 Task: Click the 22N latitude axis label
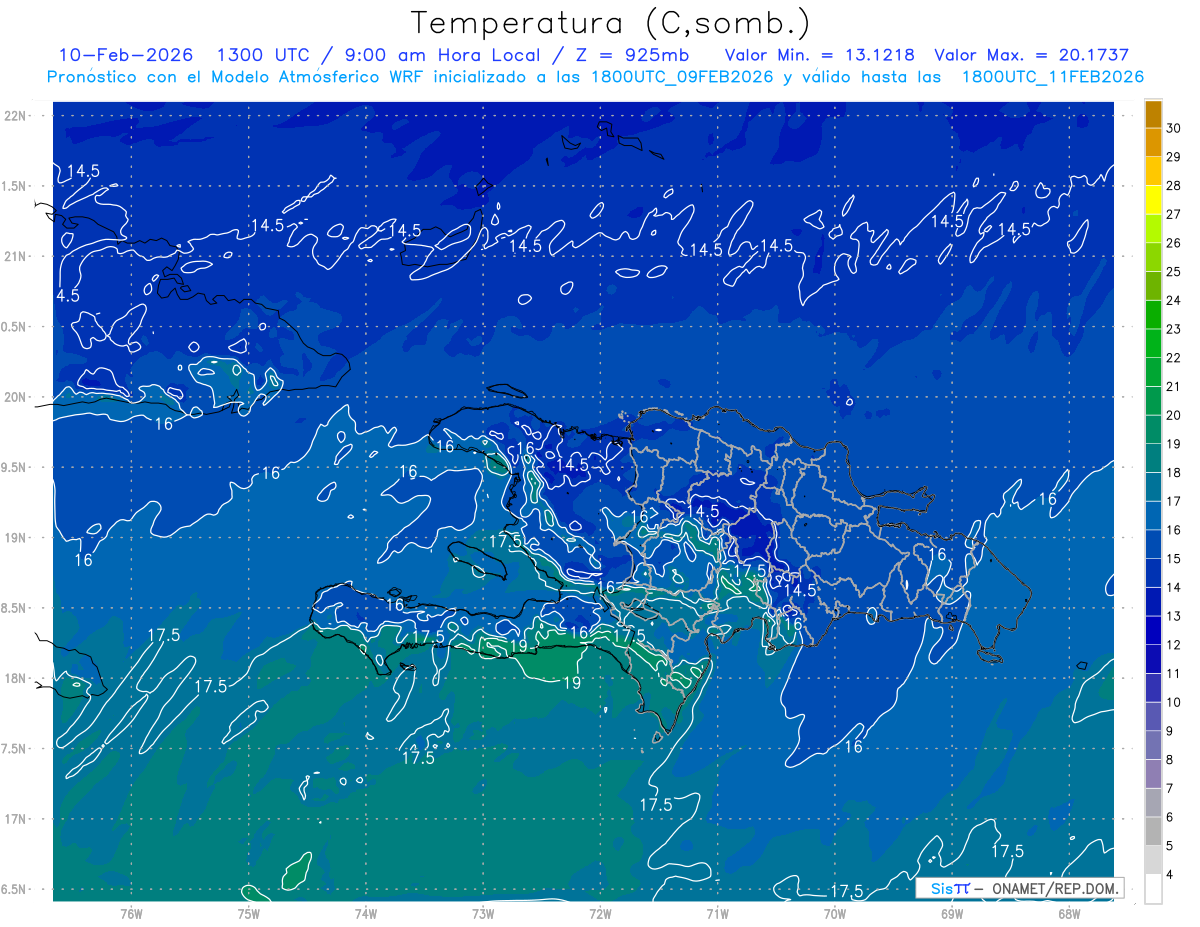point(17,116)
